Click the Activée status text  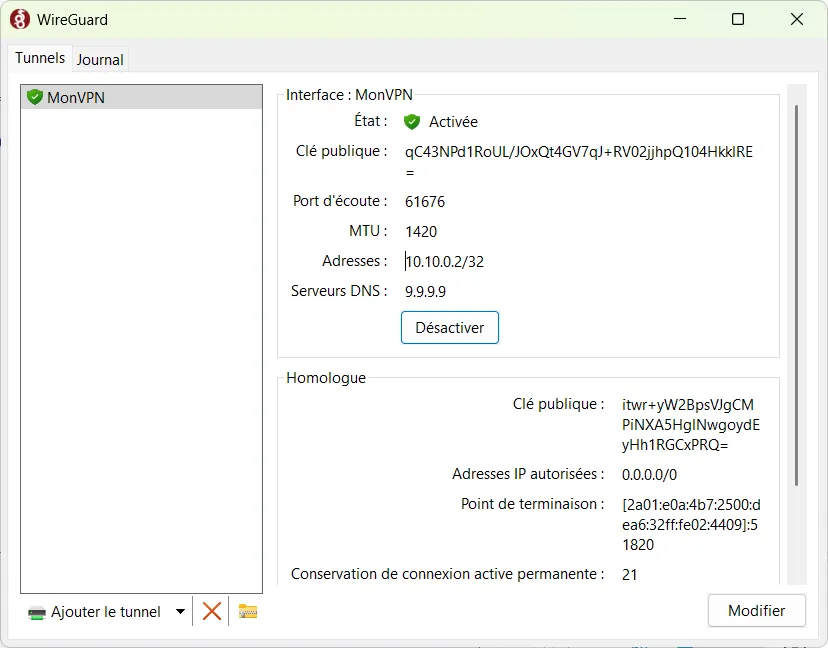(x=453, y=122)
